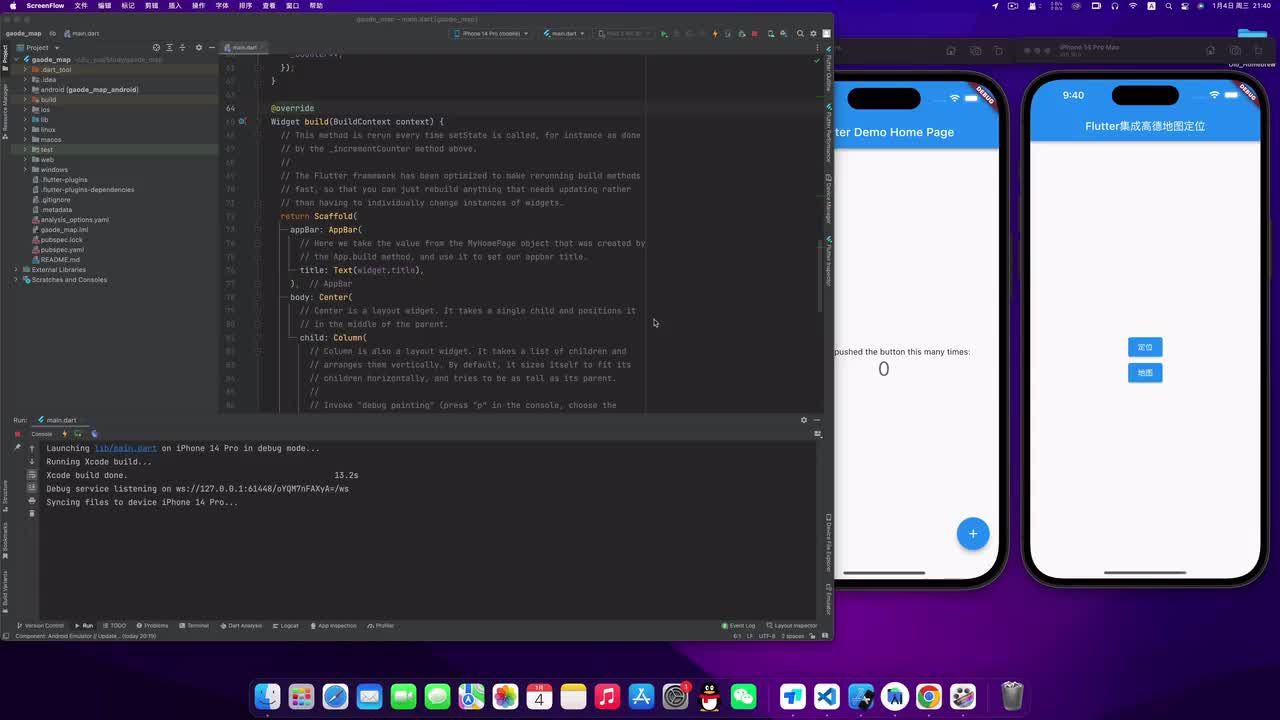1280x720 pixels.
Task: Open the Layout Inspector in status bar
Action: coord(792,626)
